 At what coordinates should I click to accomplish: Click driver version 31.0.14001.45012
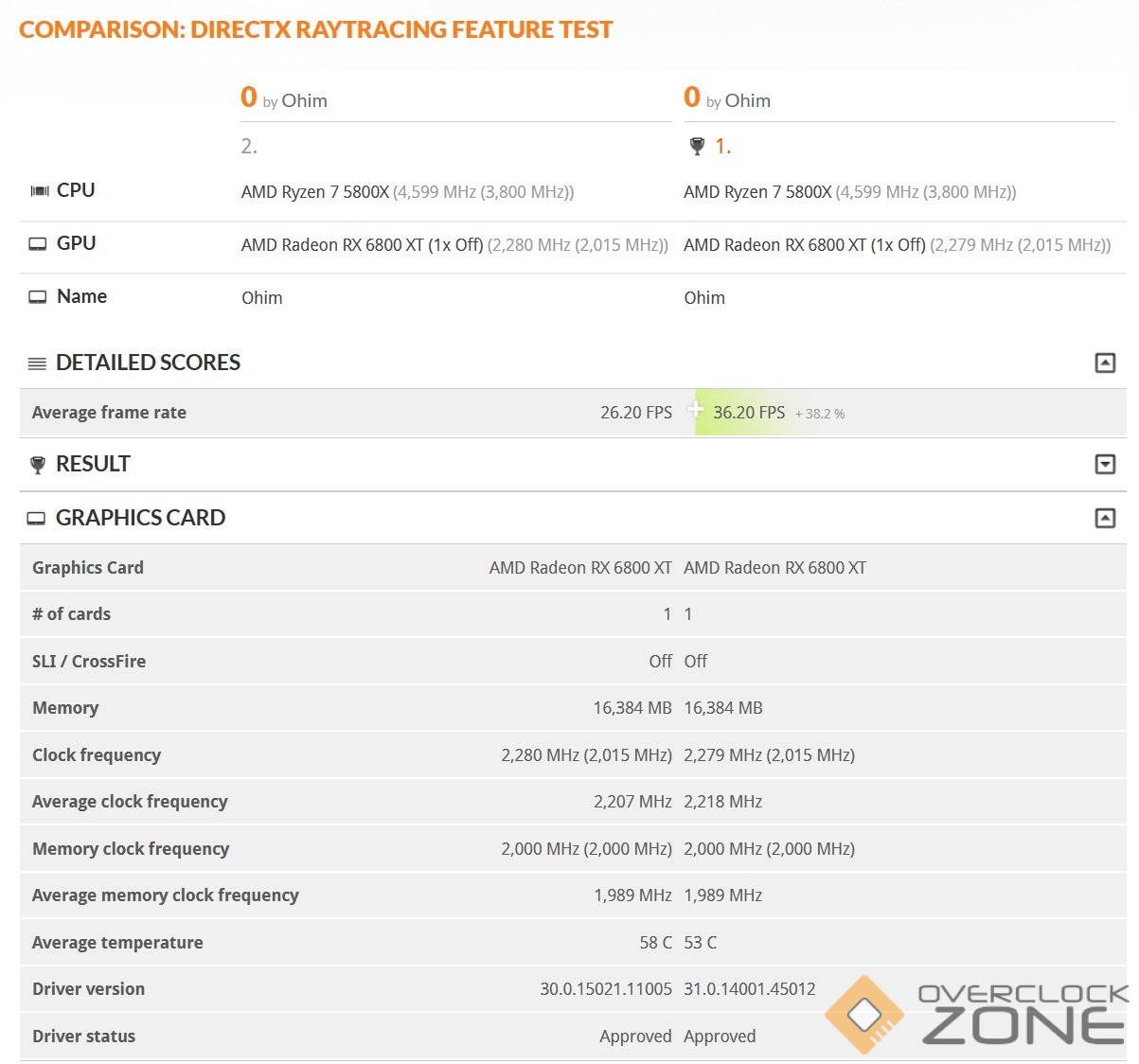[750, 989]
